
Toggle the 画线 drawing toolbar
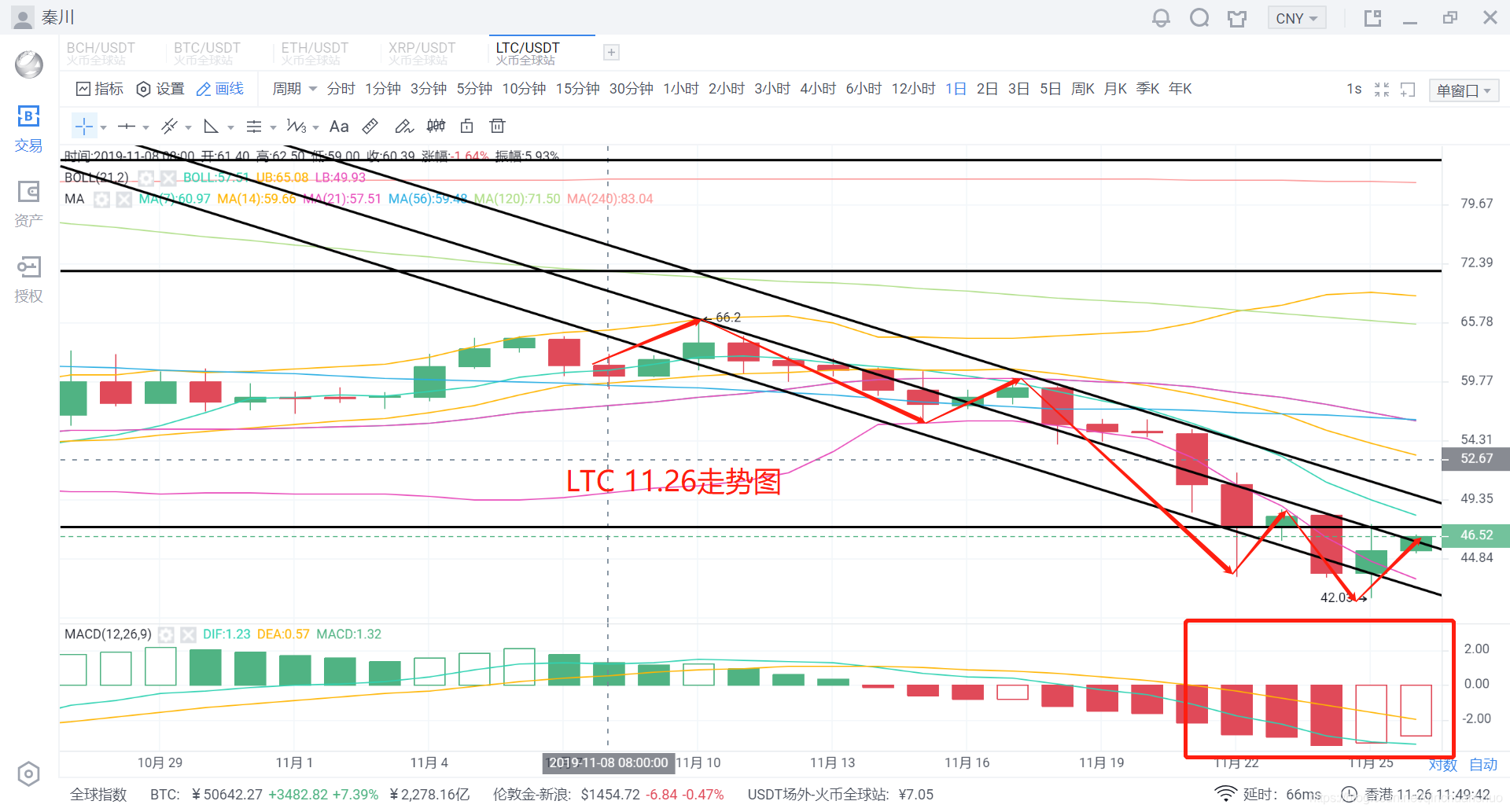click(220, 89)
